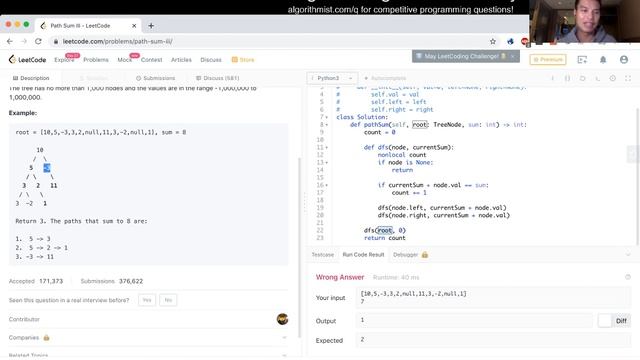This screenshot has height=360, width=640.
Task: Switch to the Submissions tab
Action: [156, 78]
